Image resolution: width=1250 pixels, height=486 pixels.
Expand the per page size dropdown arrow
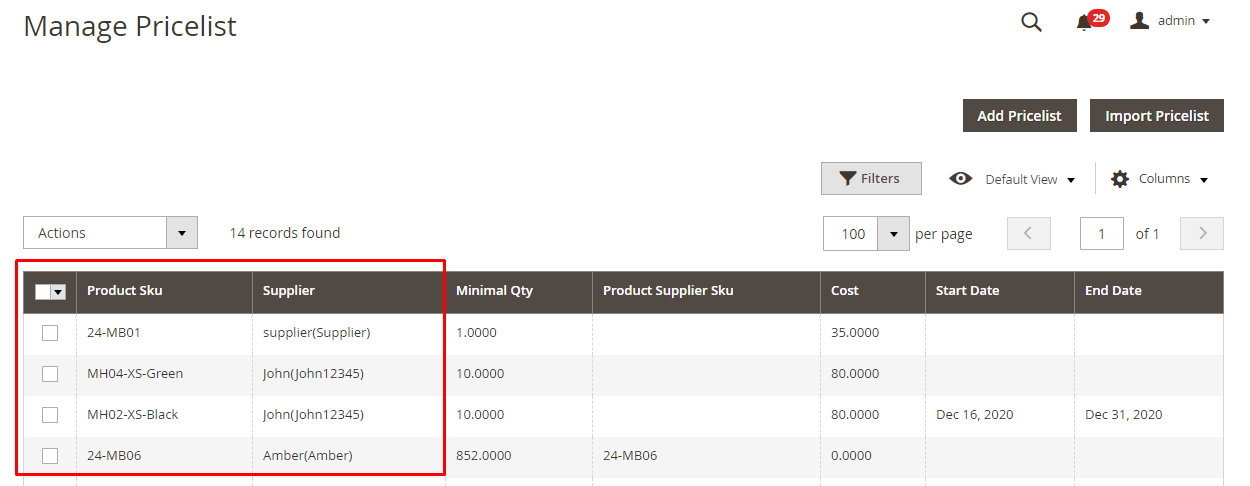pyautogui.click(x=893, y=234)
